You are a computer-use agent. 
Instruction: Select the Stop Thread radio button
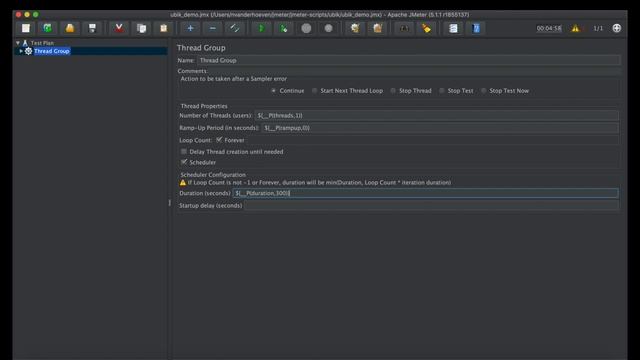pyautogui.click(x=393, y=91)
